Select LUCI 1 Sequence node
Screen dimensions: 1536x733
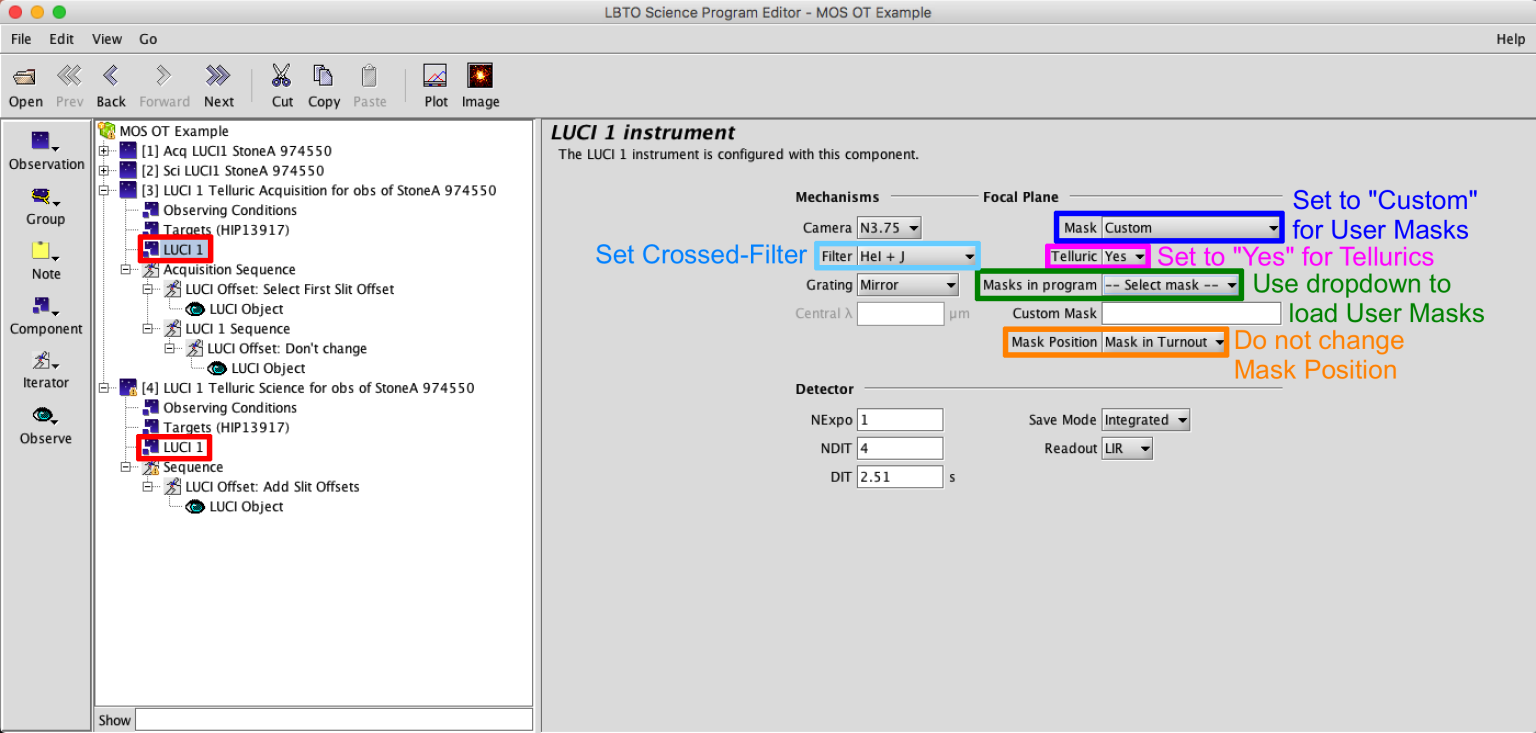click(x=237, y=329)
